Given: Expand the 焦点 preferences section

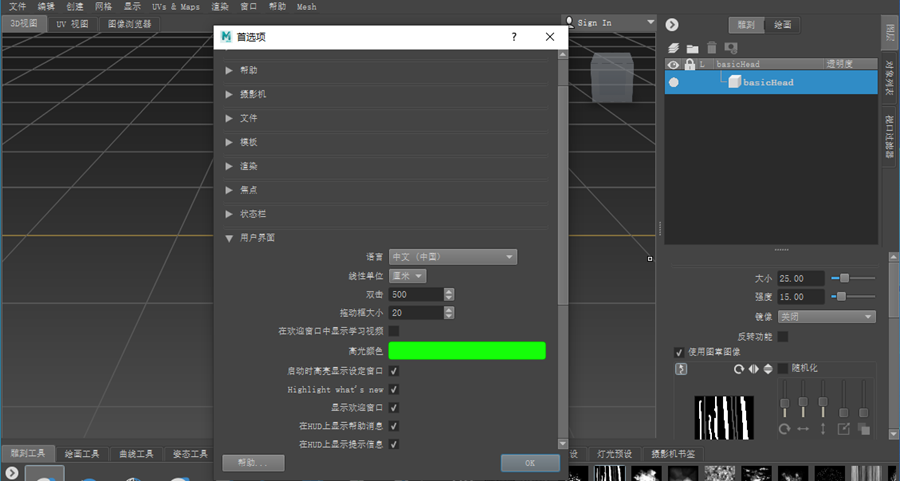Looking at the screenshot, I should [x=229, y=190].
